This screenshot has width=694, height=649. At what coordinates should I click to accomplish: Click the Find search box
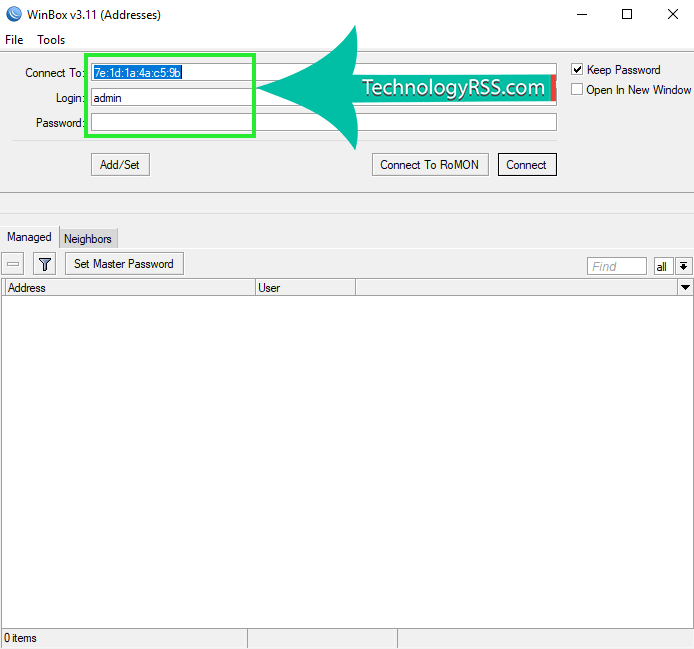pyautogui.click(x=616, y=266)
